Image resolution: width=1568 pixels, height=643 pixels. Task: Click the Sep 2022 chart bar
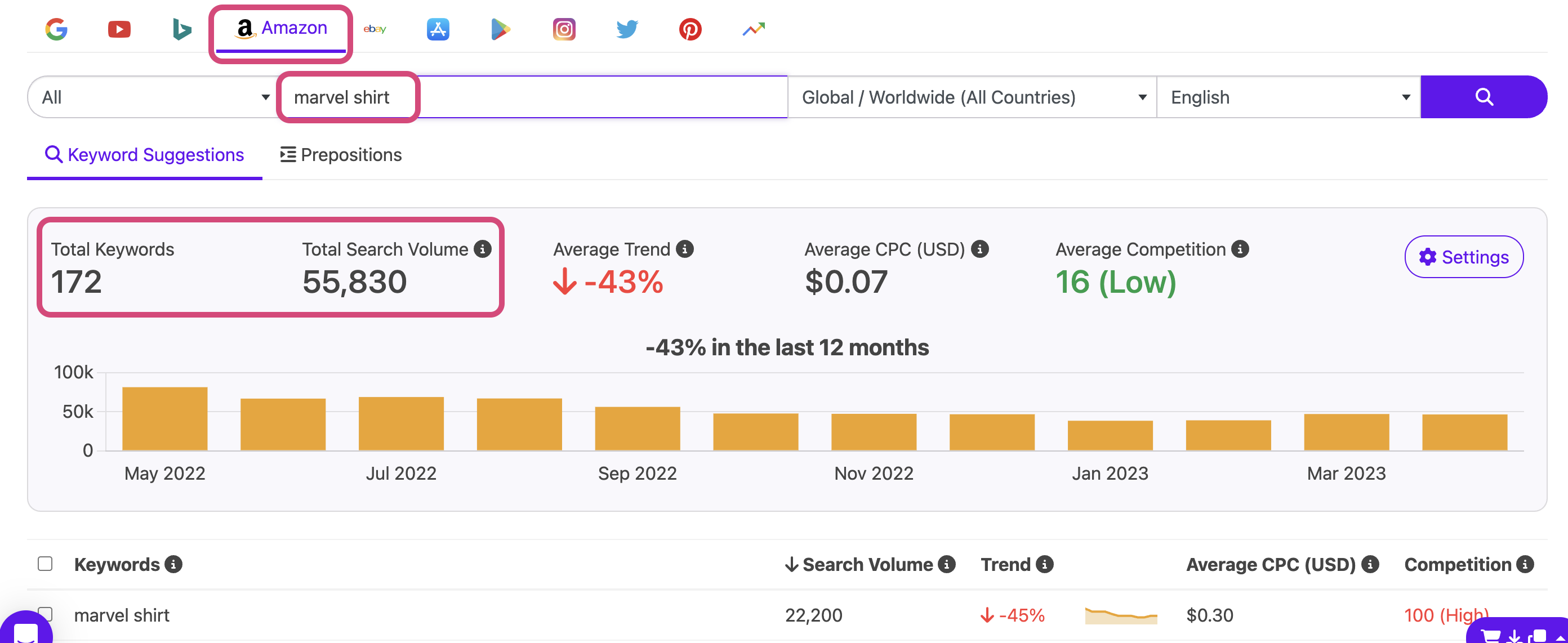click(x=636, y=428)
